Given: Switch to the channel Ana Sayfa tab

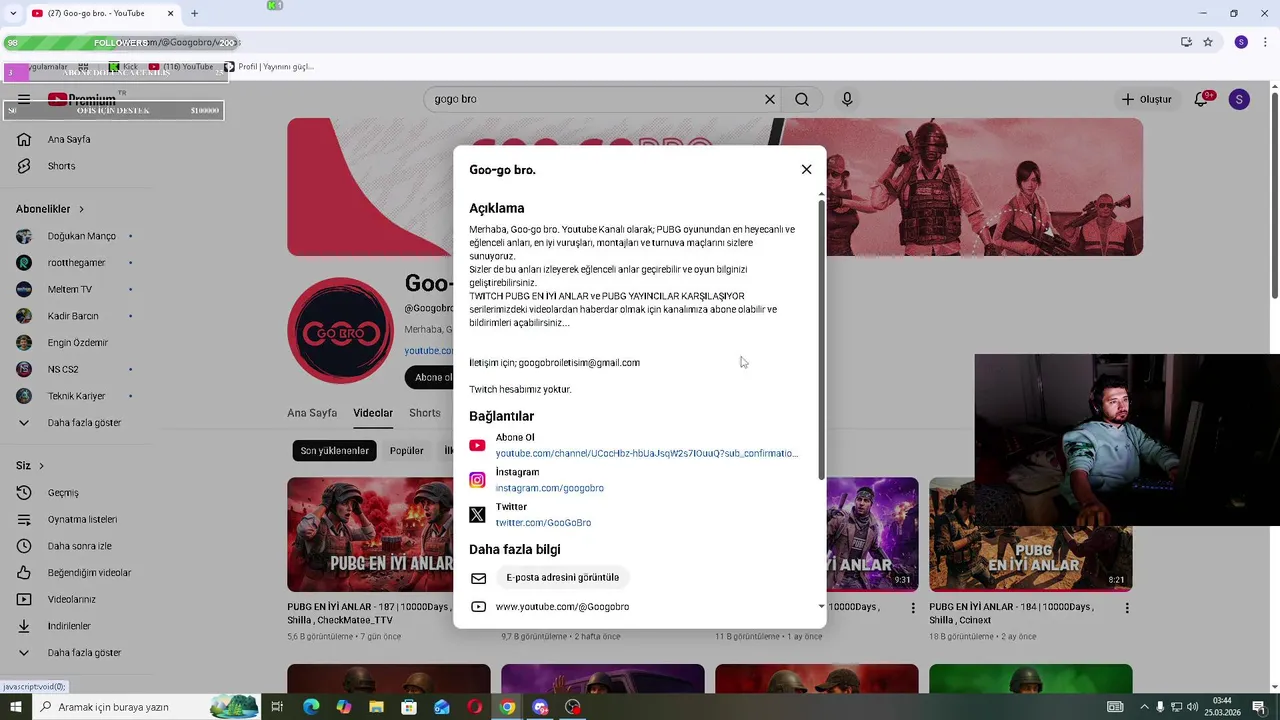Looking at the screenshot, I should (312, 413).
